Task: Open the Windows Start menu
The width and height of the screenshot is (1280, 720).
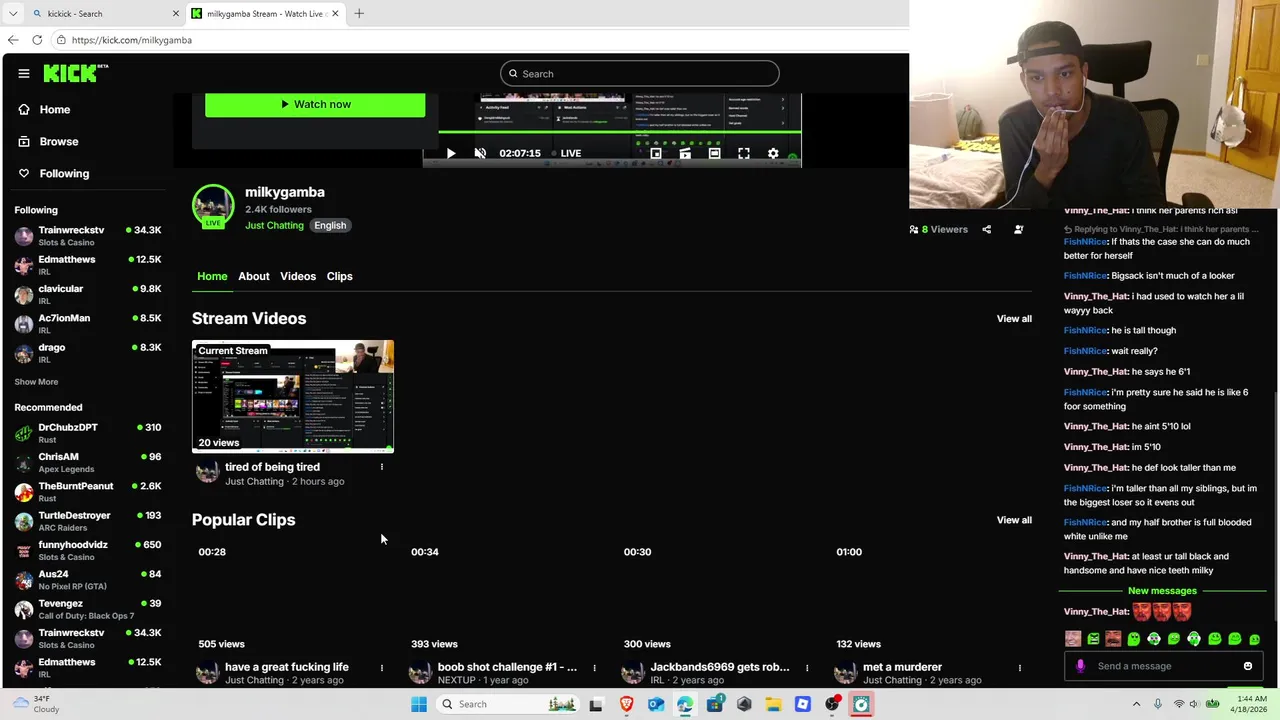Action: pyautogui.click(x=419, y=704)
